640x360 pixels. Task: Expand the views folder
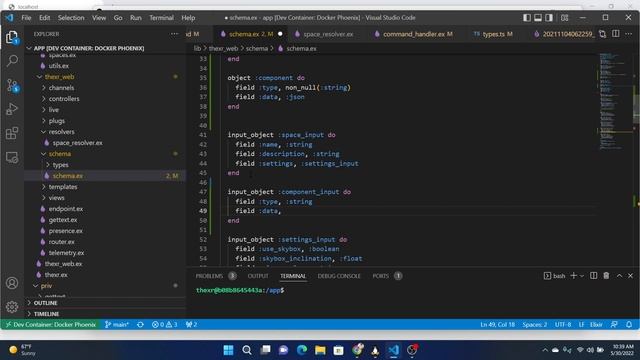coord(44,198)
